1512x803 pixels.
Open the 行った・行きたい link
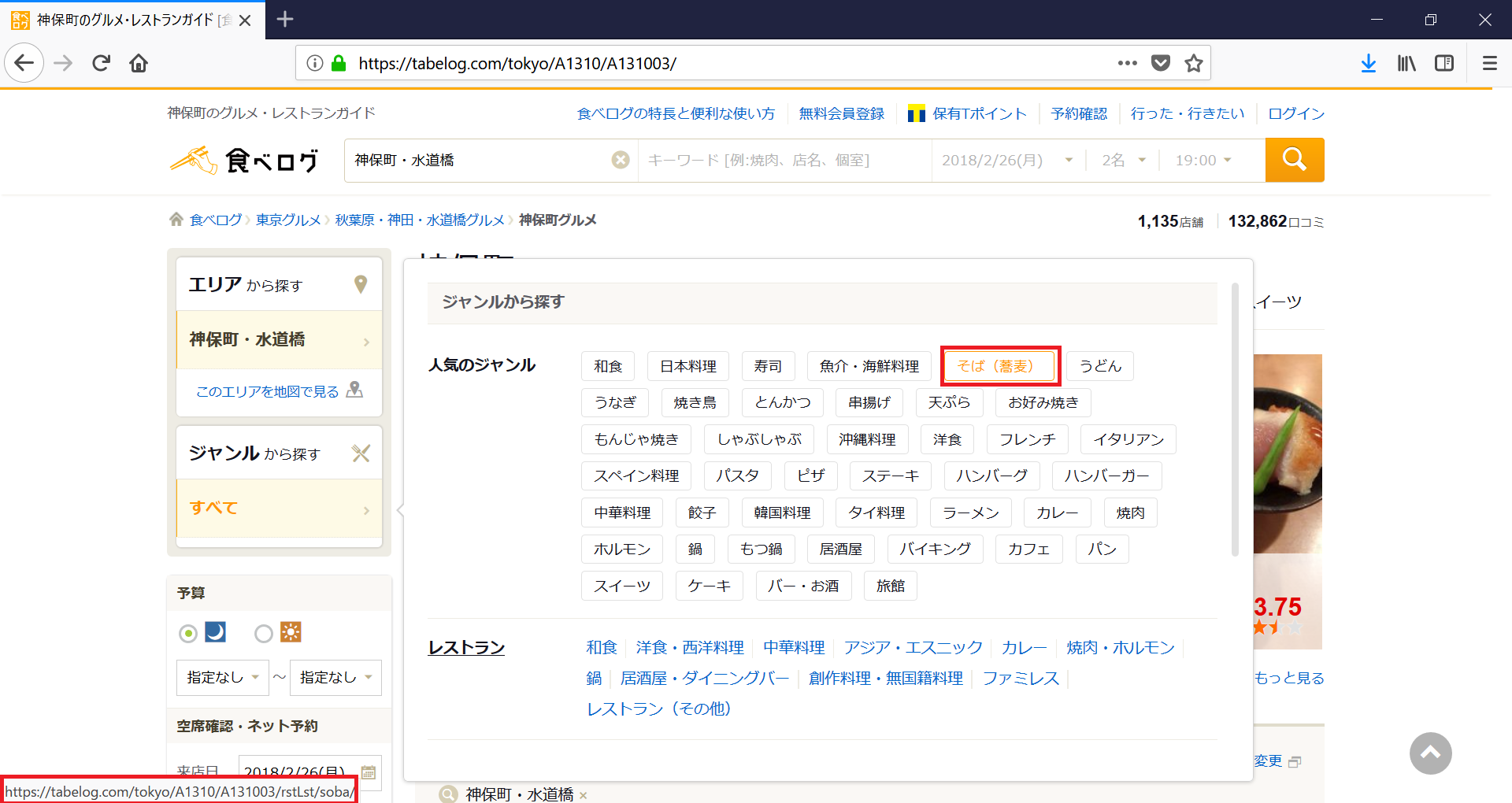pos(1188,113)
